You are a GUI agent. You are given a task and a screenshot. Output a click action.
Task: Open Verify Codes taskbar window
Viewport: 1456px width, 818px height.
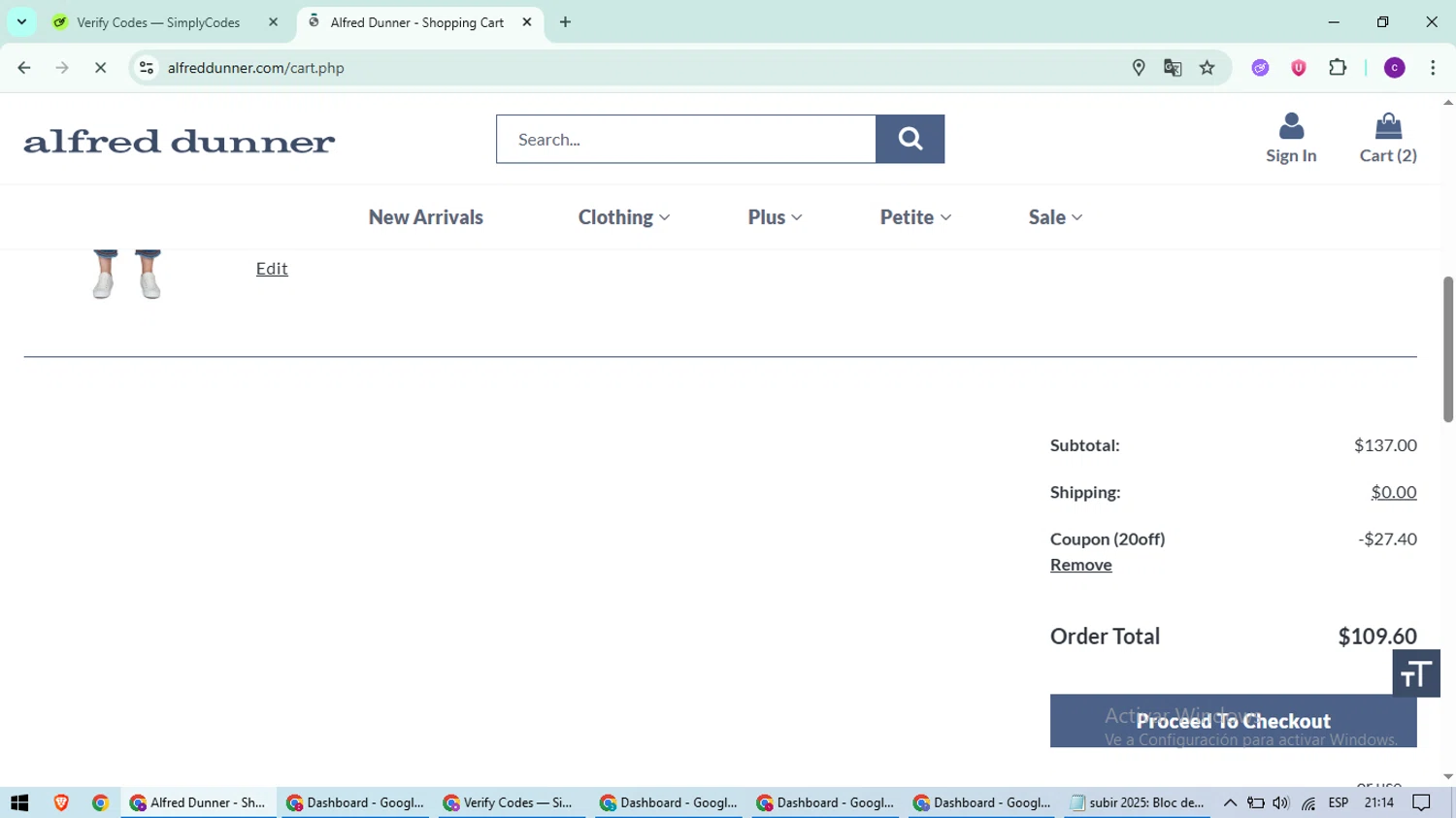(510, 802)
